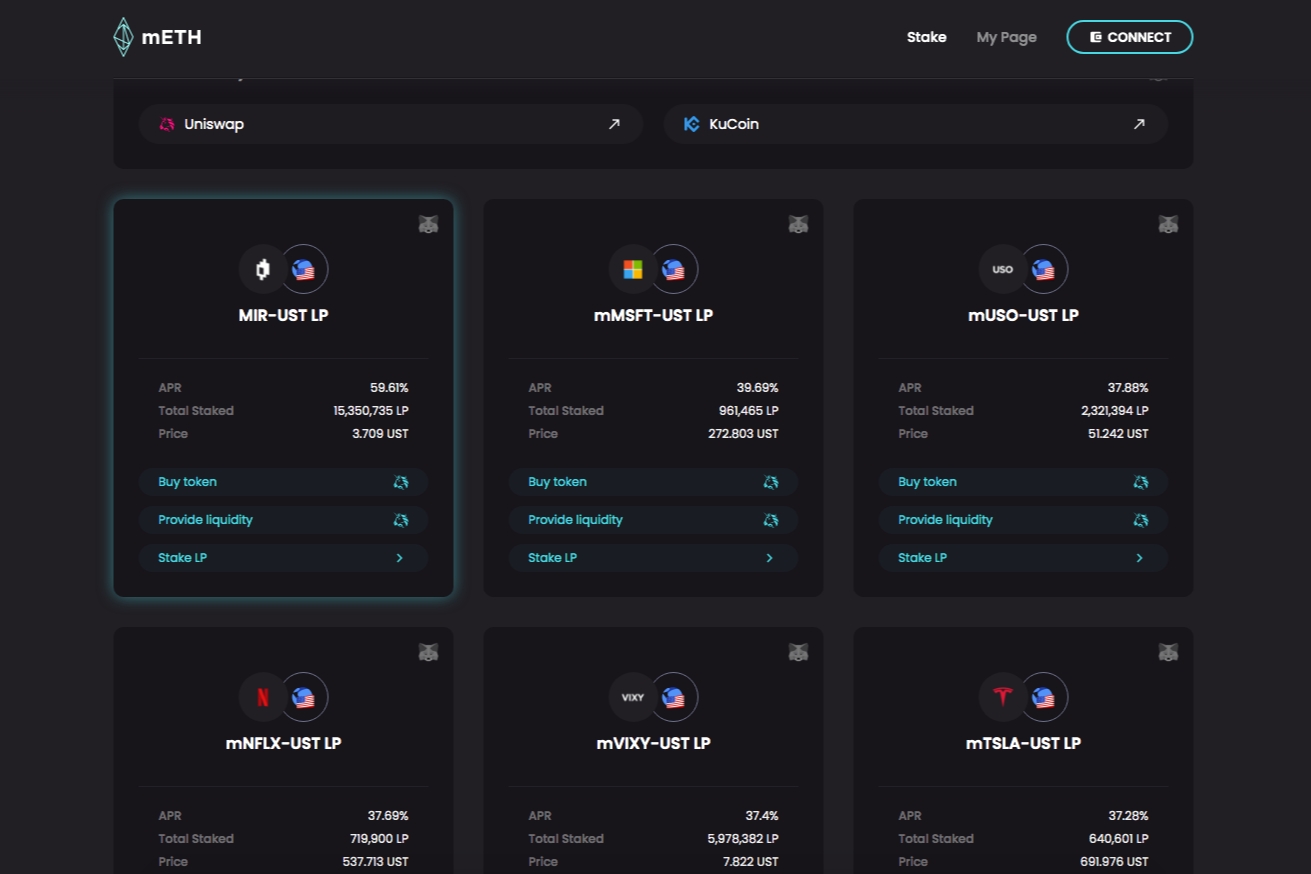1311x874 pixels.
Task: Click the MetaMask fox on the mVIXY-UST LP card
Action: click(798, 652)
